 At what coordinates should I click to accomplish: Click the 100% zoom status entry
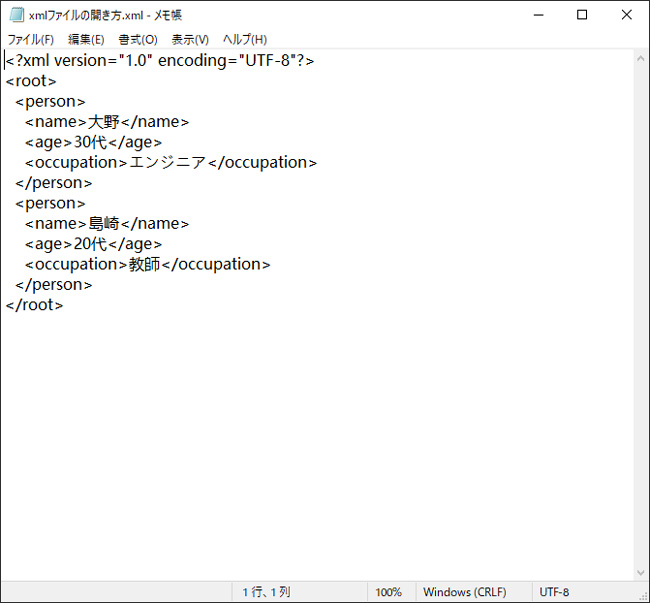pos(388,592)
